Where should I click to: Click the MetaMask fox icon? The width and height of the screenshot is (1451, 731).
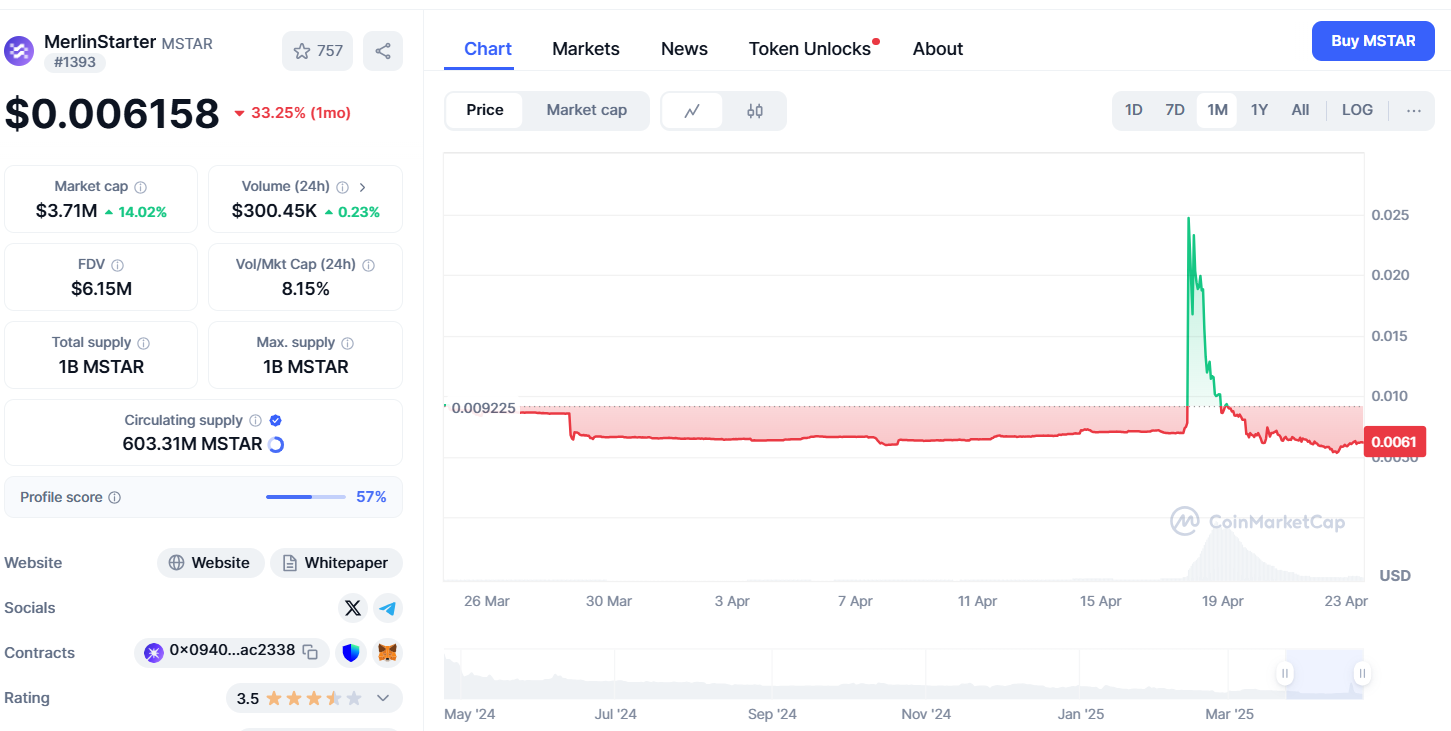(387, 653)
